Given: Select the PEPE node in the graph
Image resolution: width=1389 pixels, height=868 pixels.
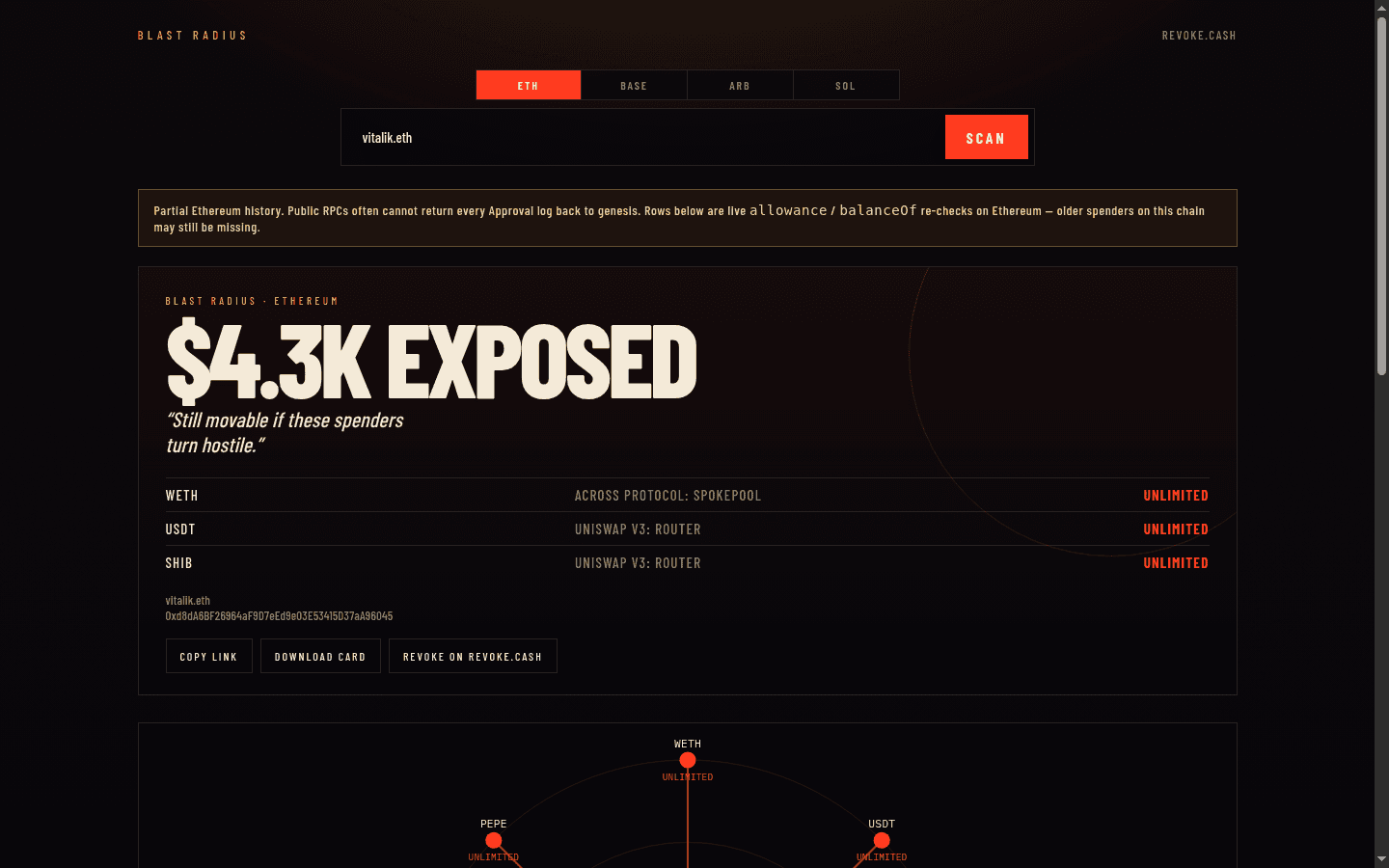Looking at the screenshot, I should point(494,840).
